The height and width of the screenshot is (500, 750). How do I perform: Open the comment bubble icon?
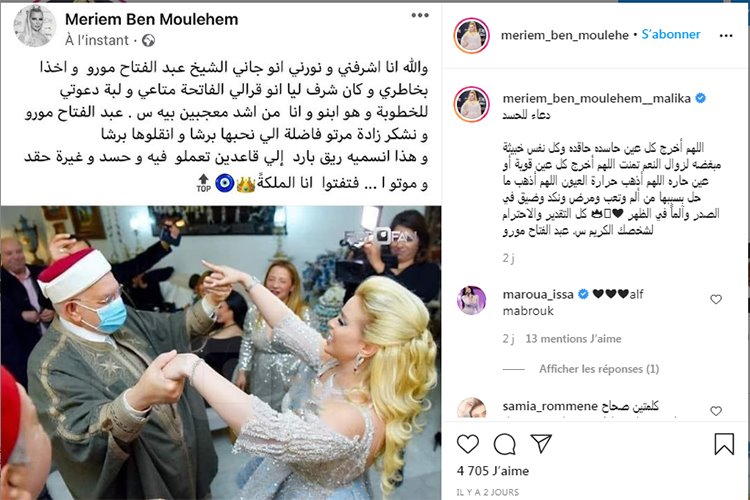tap(505, 444)
